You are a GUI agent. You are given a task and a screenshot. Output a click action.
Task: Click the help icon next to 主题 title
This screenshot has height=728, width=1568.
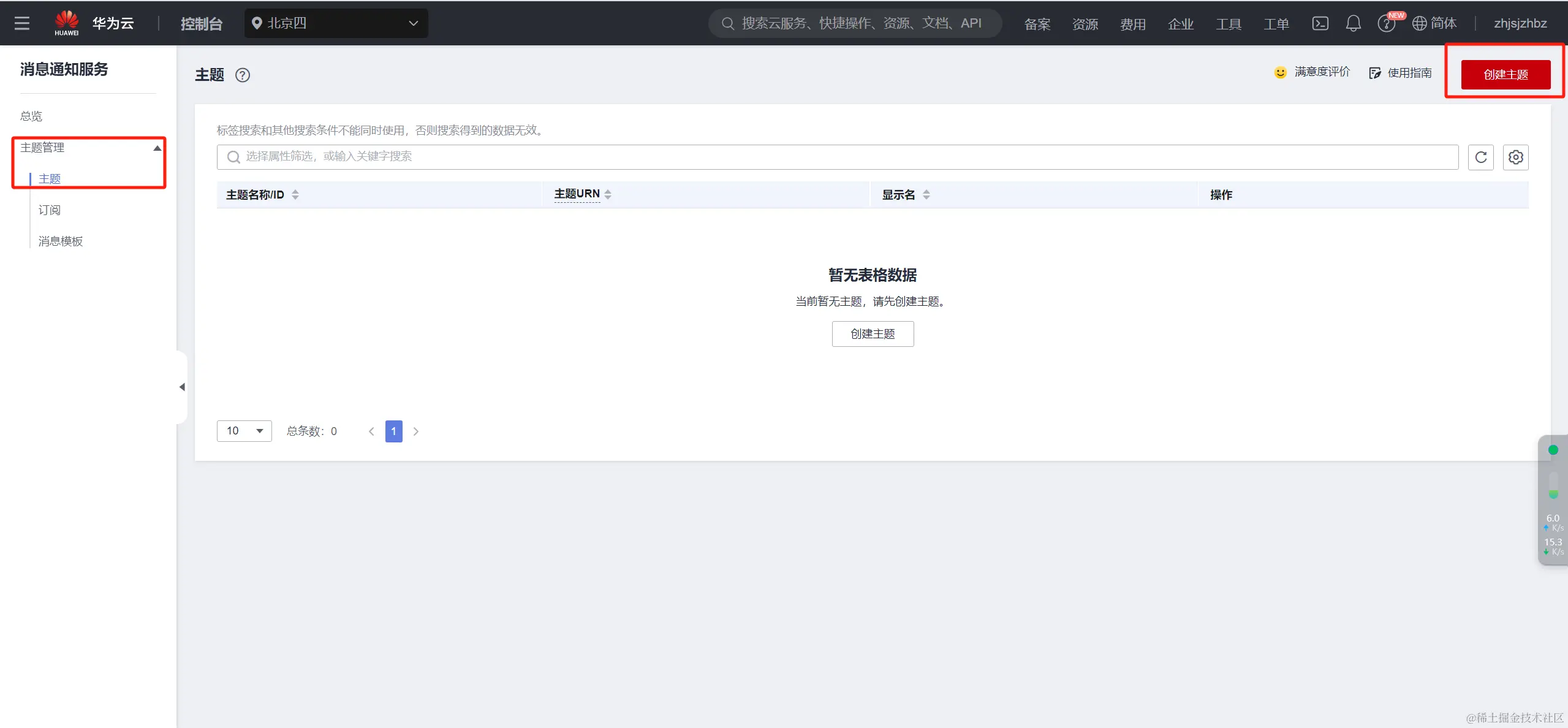243,75
